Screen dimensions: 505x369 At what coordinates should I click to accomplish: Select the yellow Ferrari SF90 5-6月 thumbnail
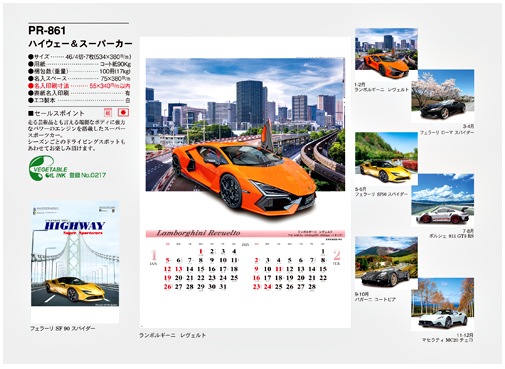[x=386, y=157]
